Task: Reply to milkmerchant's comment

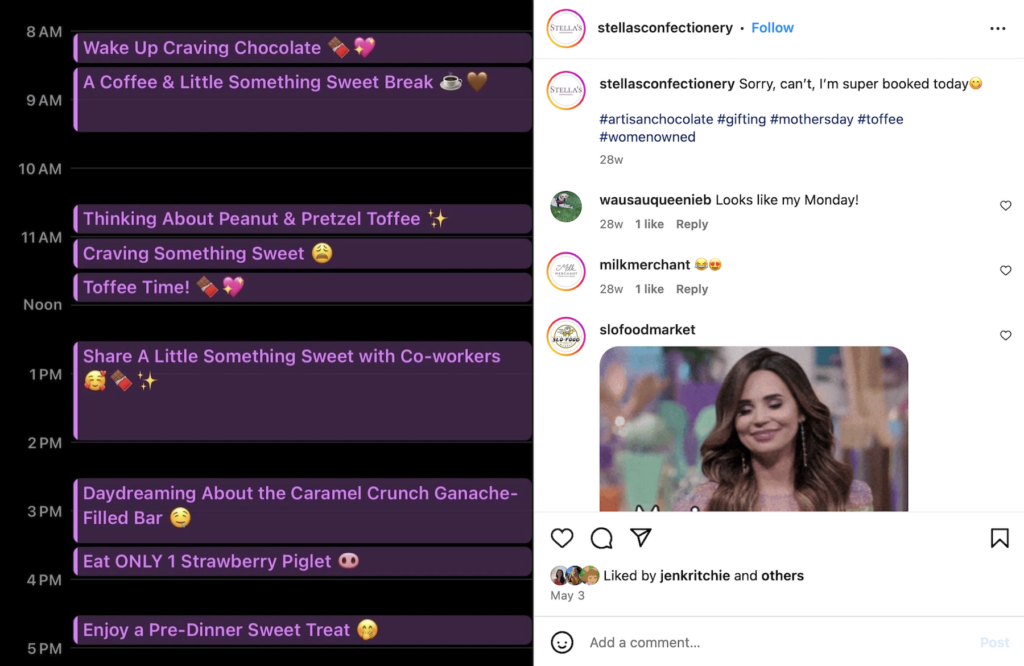Action: 691,289
